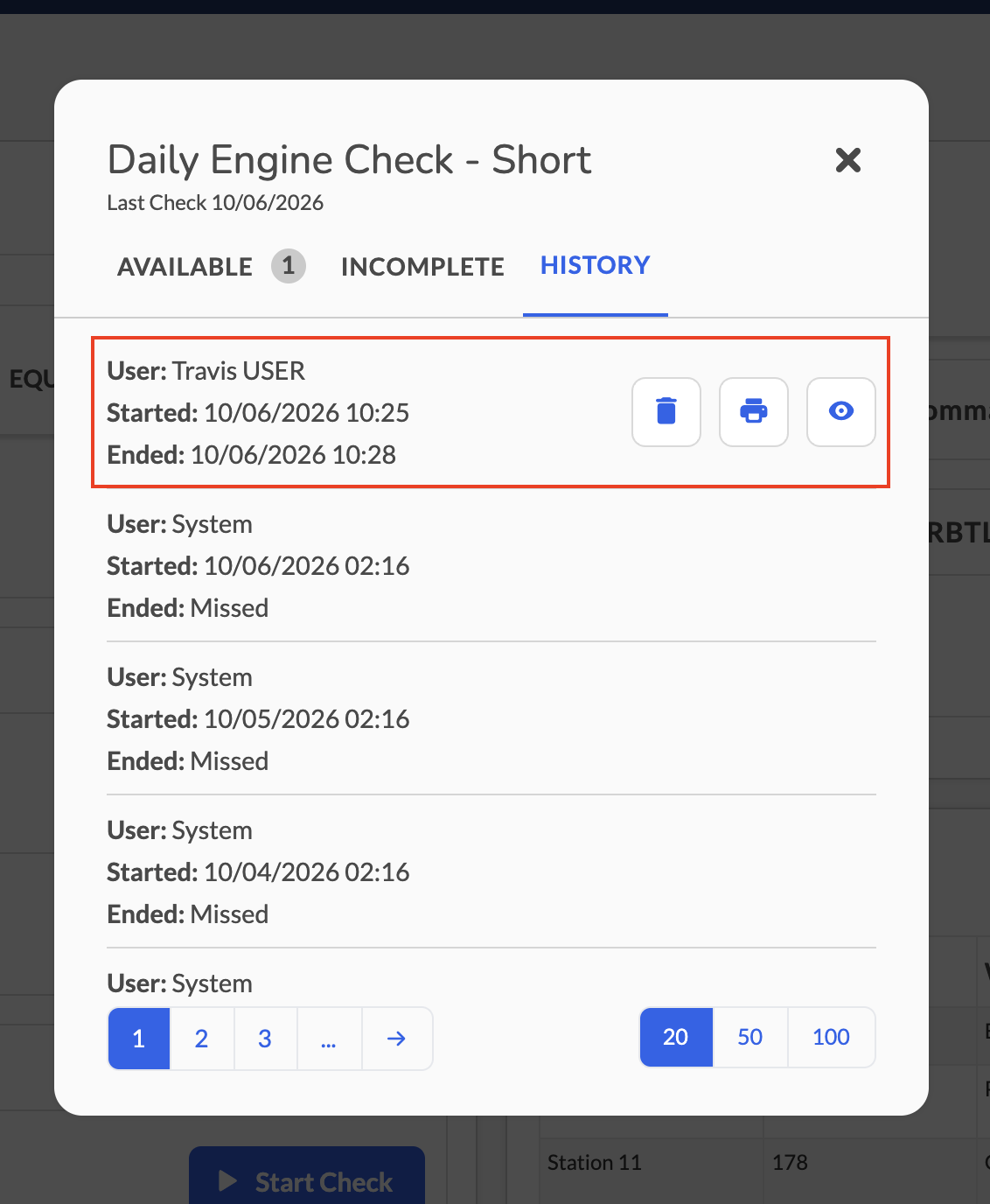Select the 'Started: 10/04/2026 02:16' missed entry
Image resolution: width=990 pixels, height=1204 pixels.
tap(258, 872)
